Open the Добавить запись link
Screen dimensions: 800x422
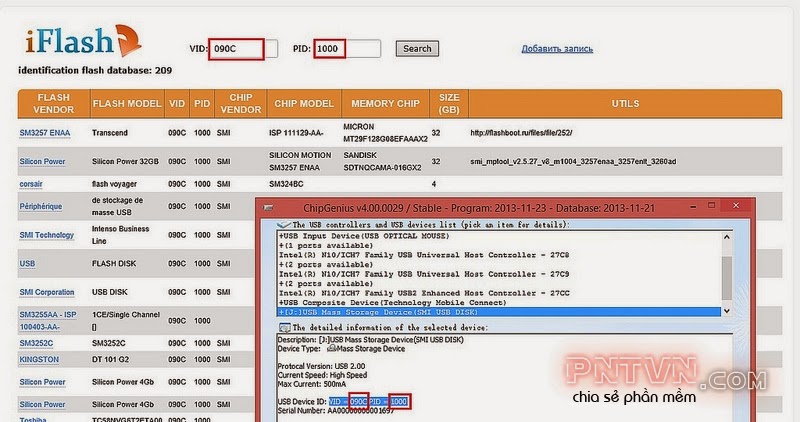[x=557, y=49]
